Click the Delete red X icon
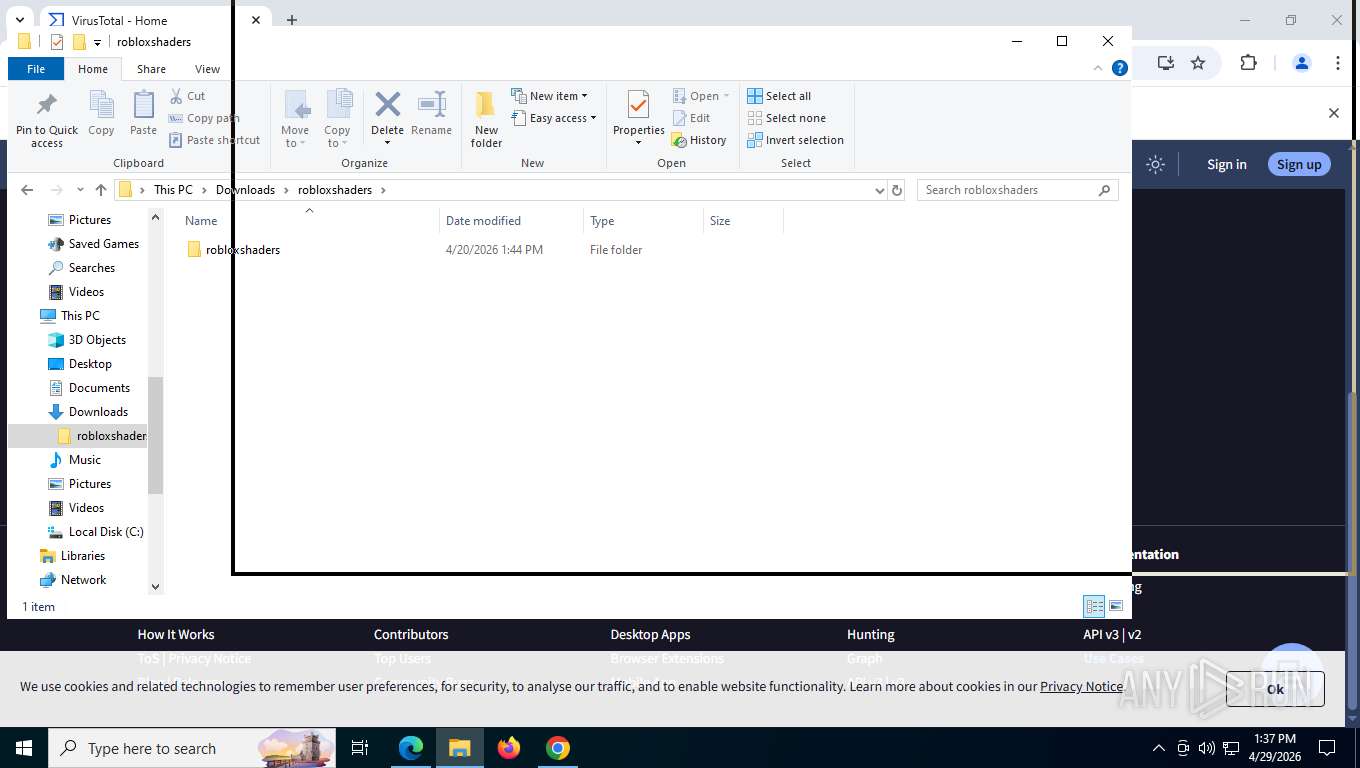The width and height of the screenshot is (1360, 768). [x=387, y=104]
